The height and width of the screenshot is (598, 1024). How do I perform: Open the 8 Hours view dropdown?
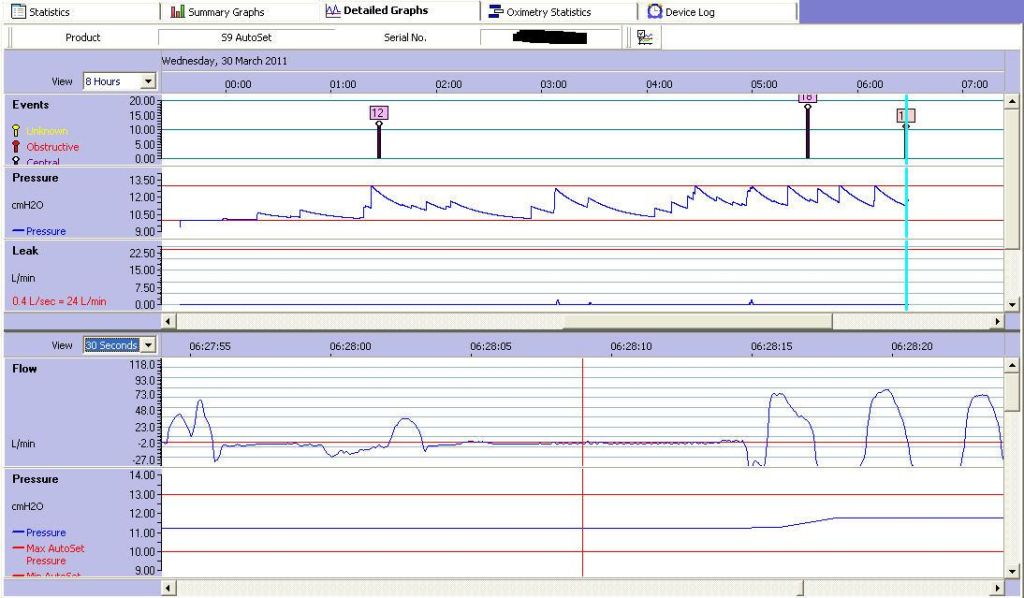[149, 81]
